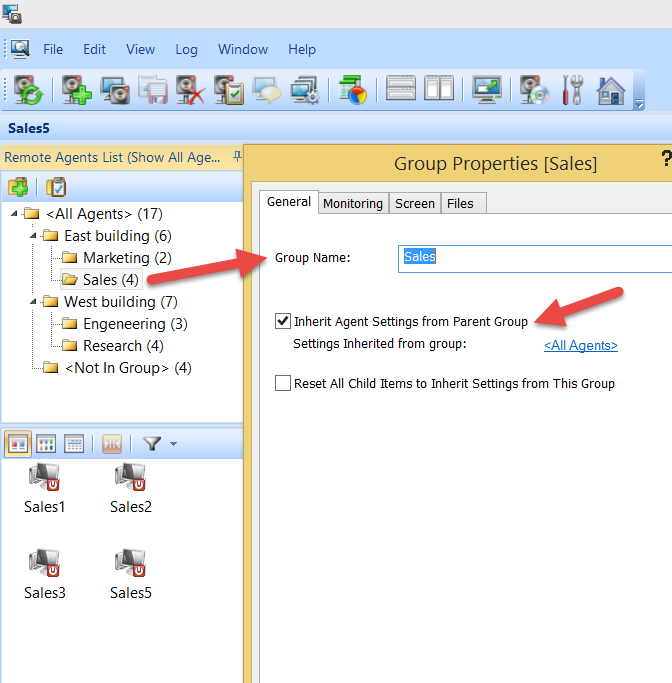Image resolution: width=672 pixels, height=683 pixels.
Task: Open the report chart toolbar icon
Action: coord(353,90)
